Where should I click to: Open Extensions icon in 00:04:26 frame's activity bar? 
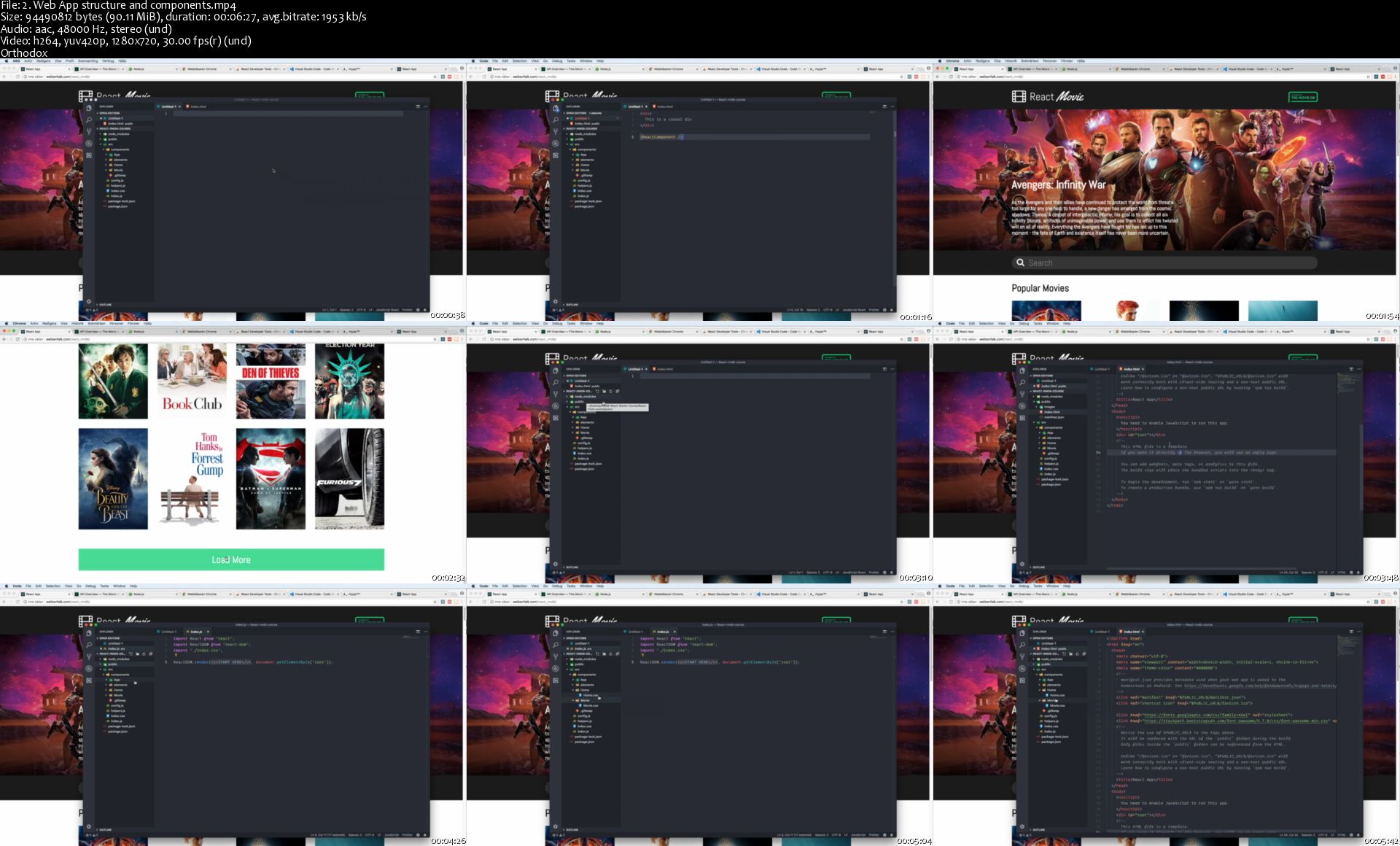(89, 680)
